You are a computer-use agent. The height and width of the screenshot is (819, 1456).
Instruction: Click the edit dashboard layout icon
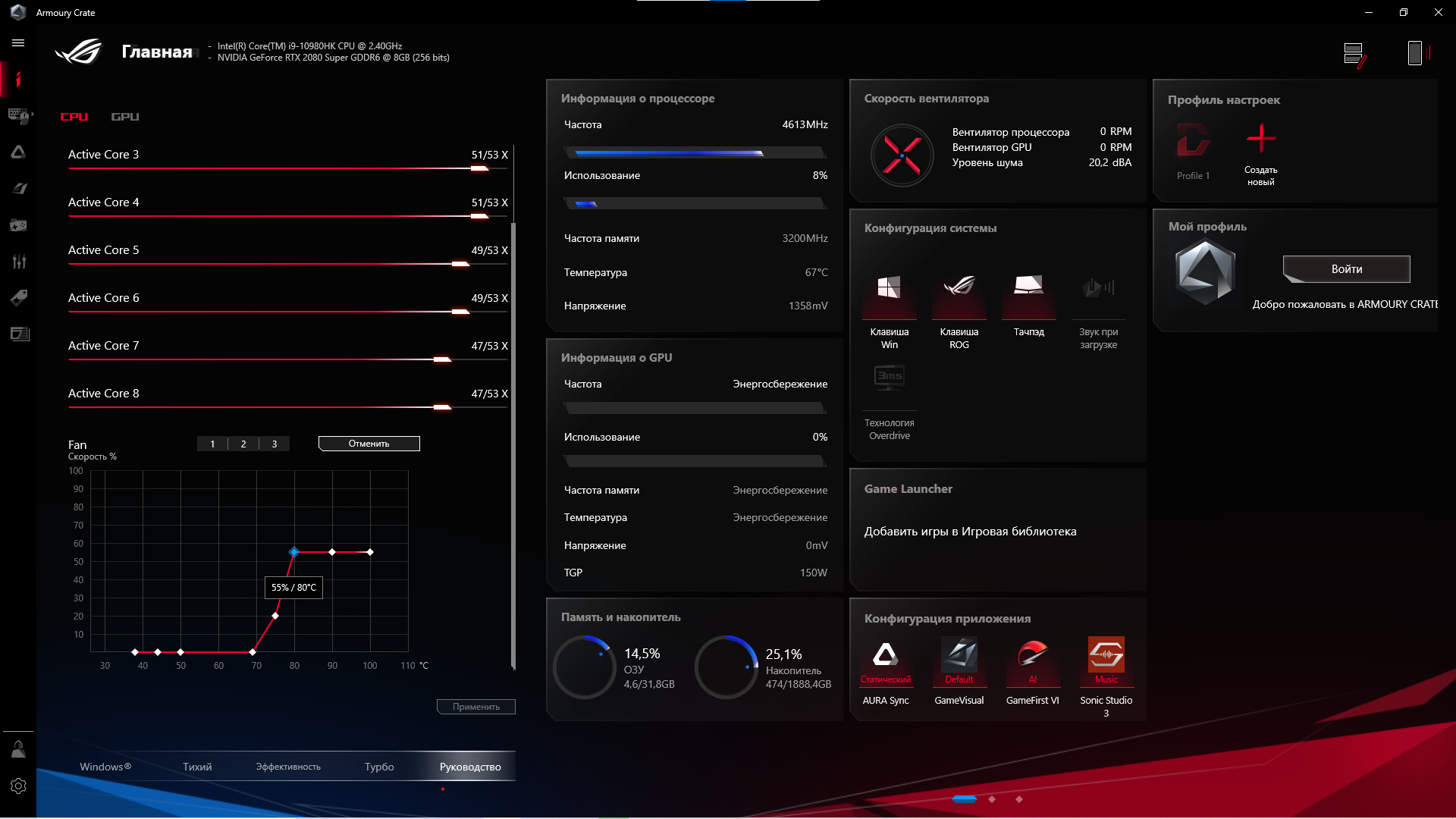1354,54
